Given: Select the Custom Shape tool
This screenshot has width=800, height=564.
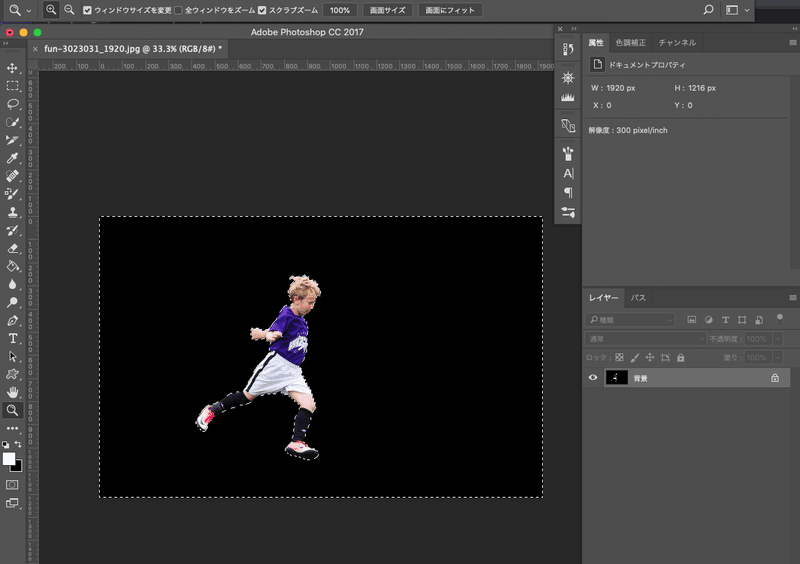Looking at the screenshot, I should (12, 374).
